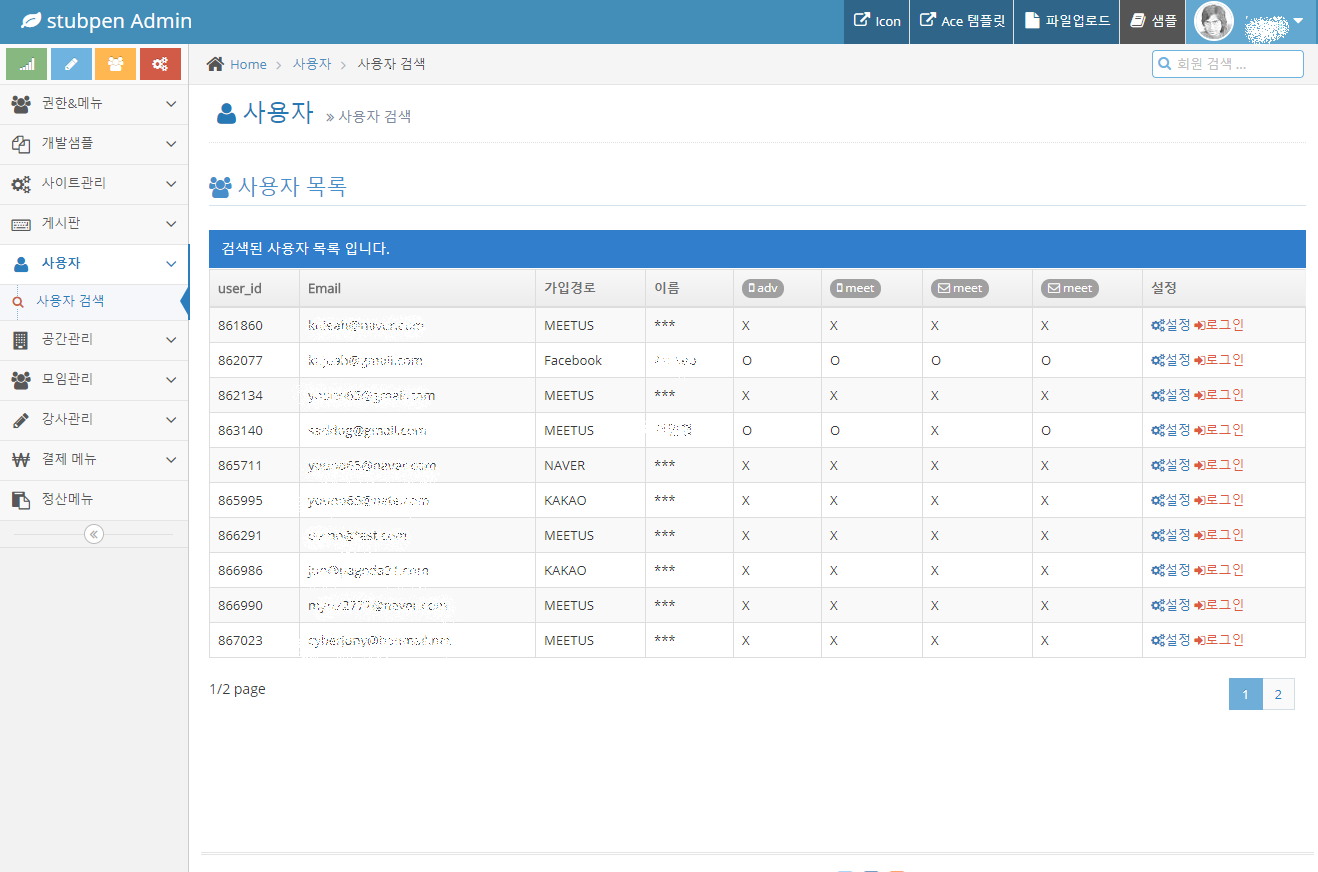This screenshot has width=1318, height=872.
Task: Open the Icon external link
Action: [x=877, y=21]
